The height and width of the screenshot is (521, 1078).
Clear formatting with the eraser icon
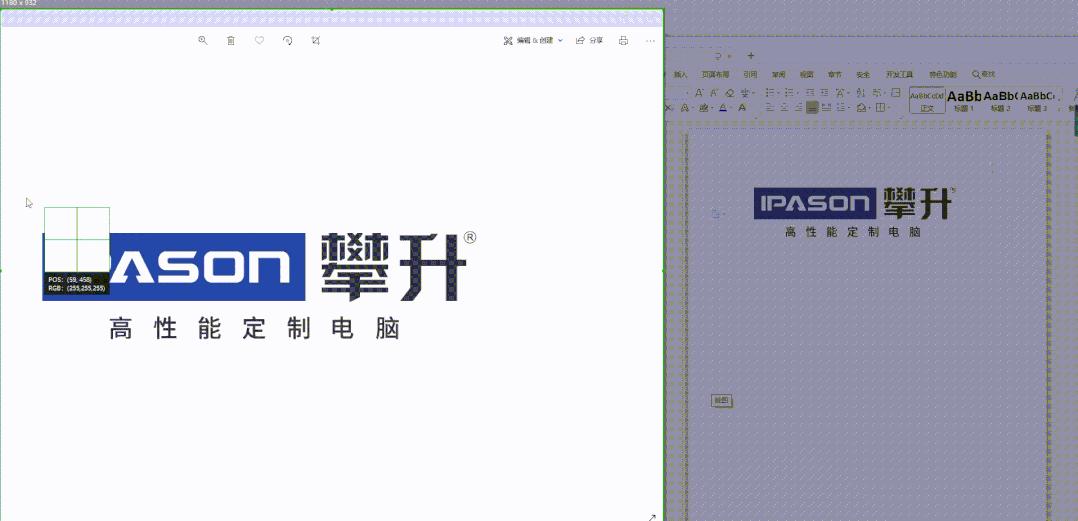pyautogui.click(x=730, y=93)
